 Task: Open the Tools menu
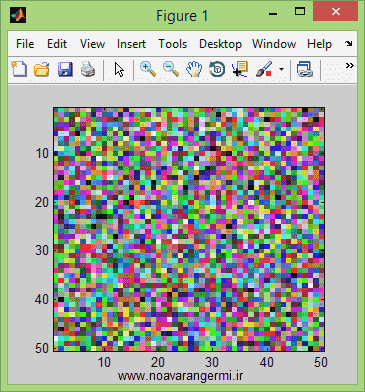[x=172, y=44]
